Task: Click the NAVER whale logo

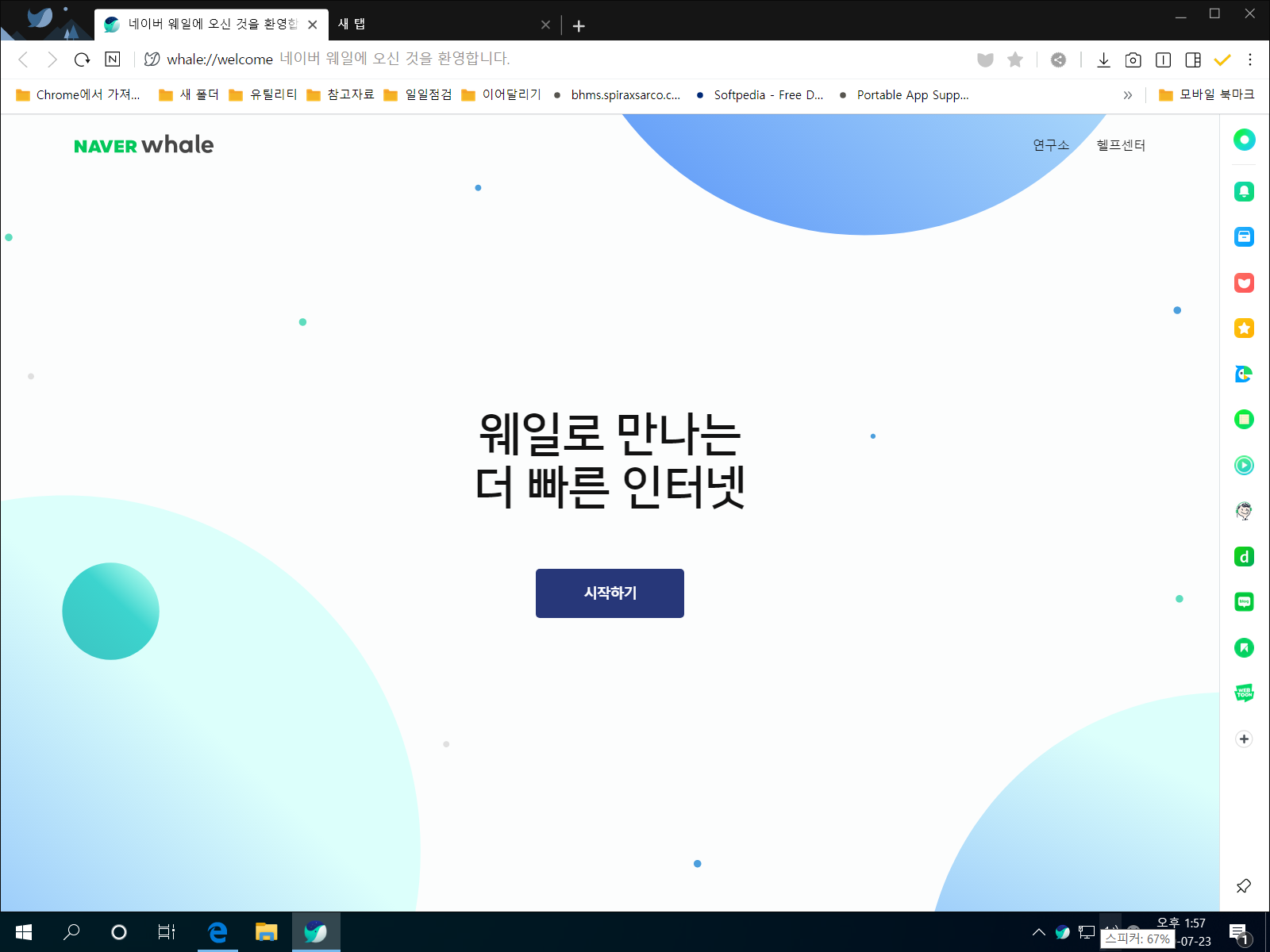Action: coord(144,145)
